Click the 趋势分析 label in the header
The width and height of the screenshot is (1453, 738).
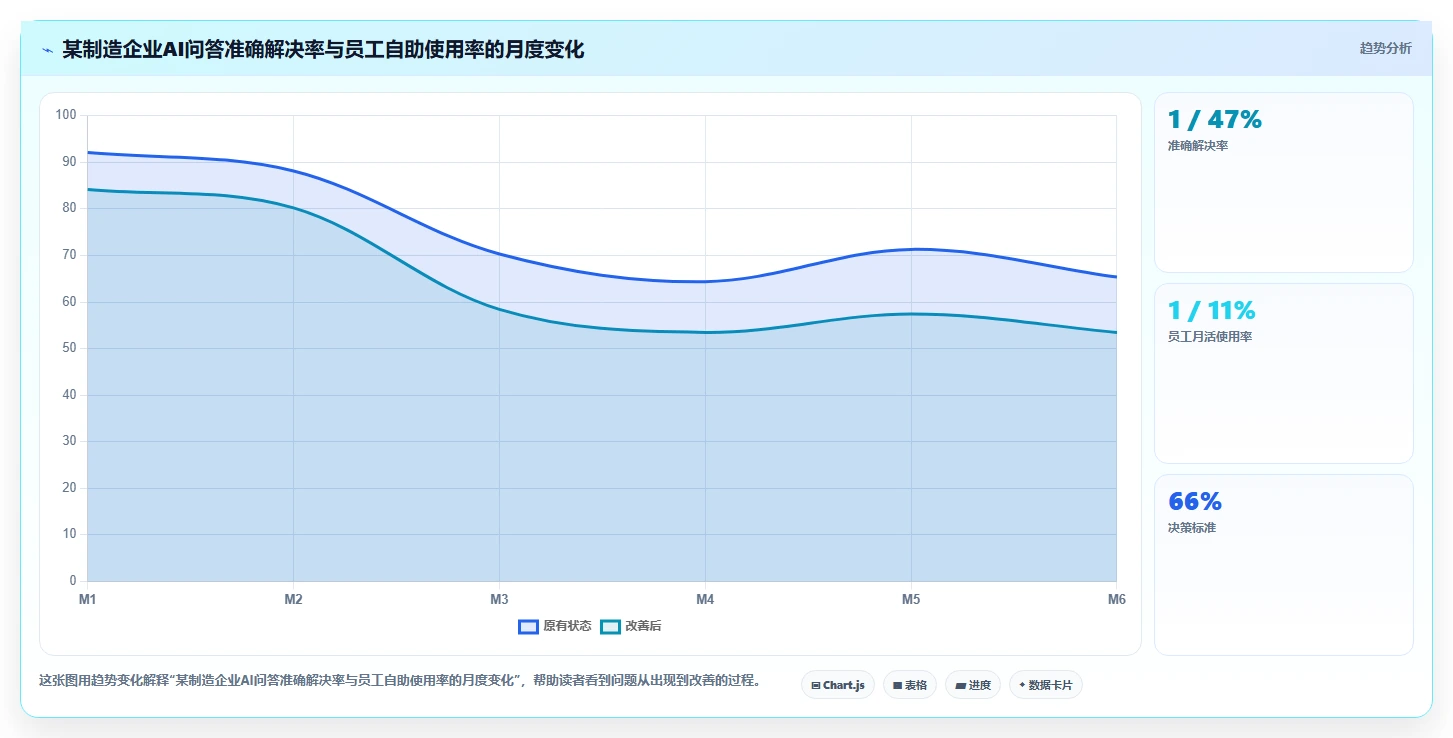coord(1386,48)
